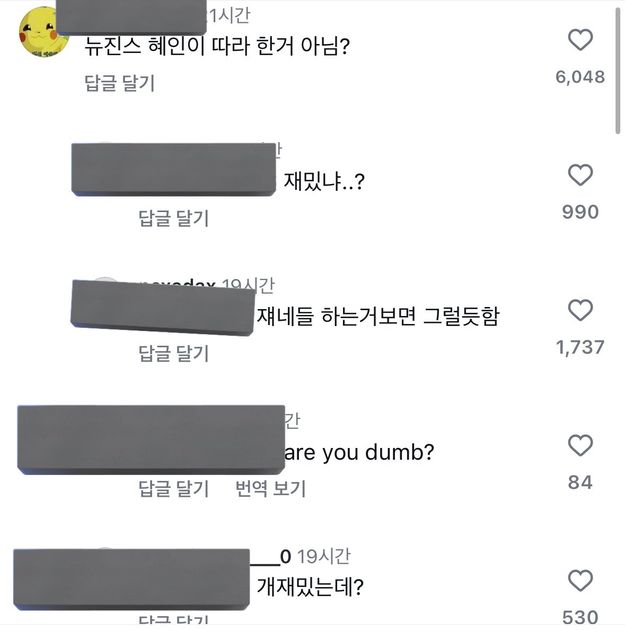Viewport: 625px width, 640px height.
Task: Click the 530 like count
Action: point(580,617)
